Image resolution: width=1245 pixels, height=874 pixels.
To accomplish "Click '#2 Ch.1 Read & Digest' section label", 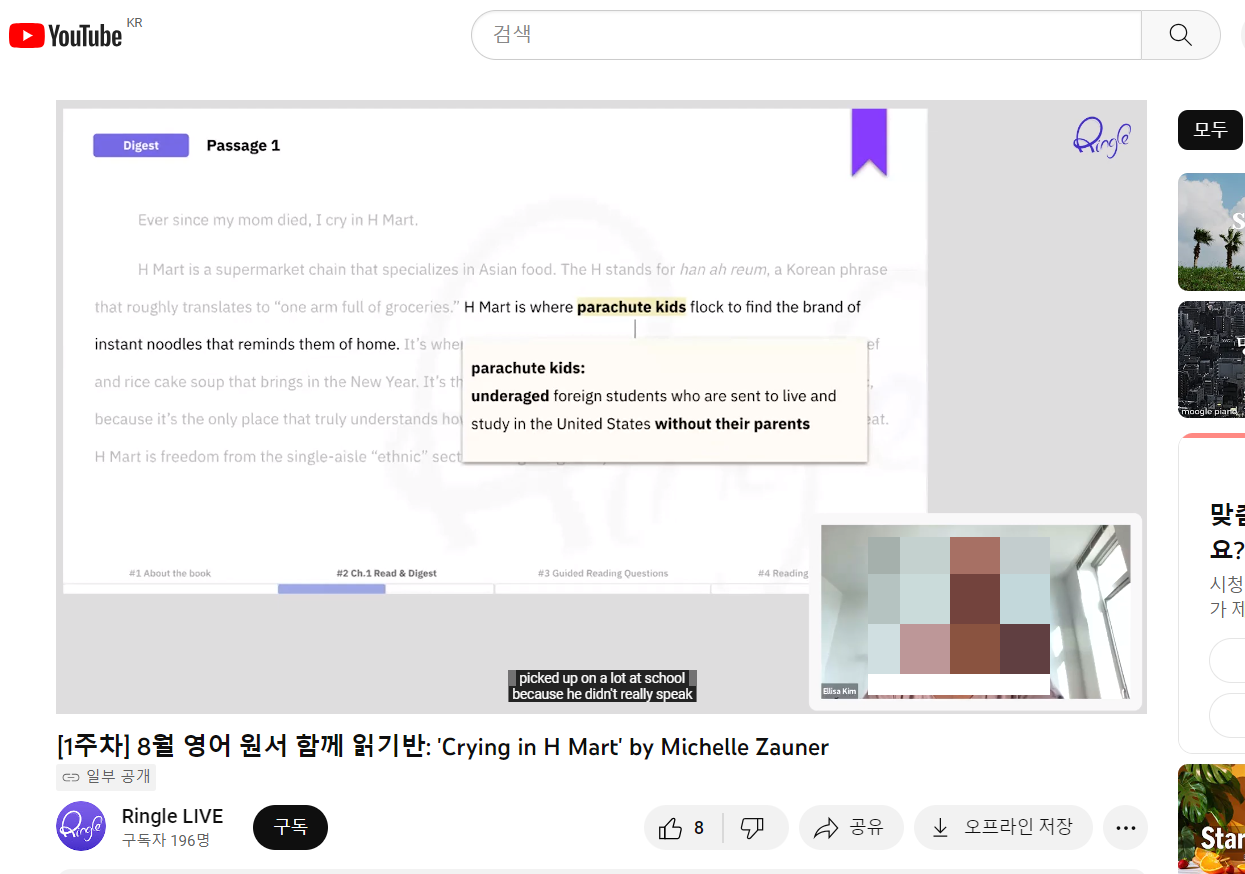I will click(387, 573).
